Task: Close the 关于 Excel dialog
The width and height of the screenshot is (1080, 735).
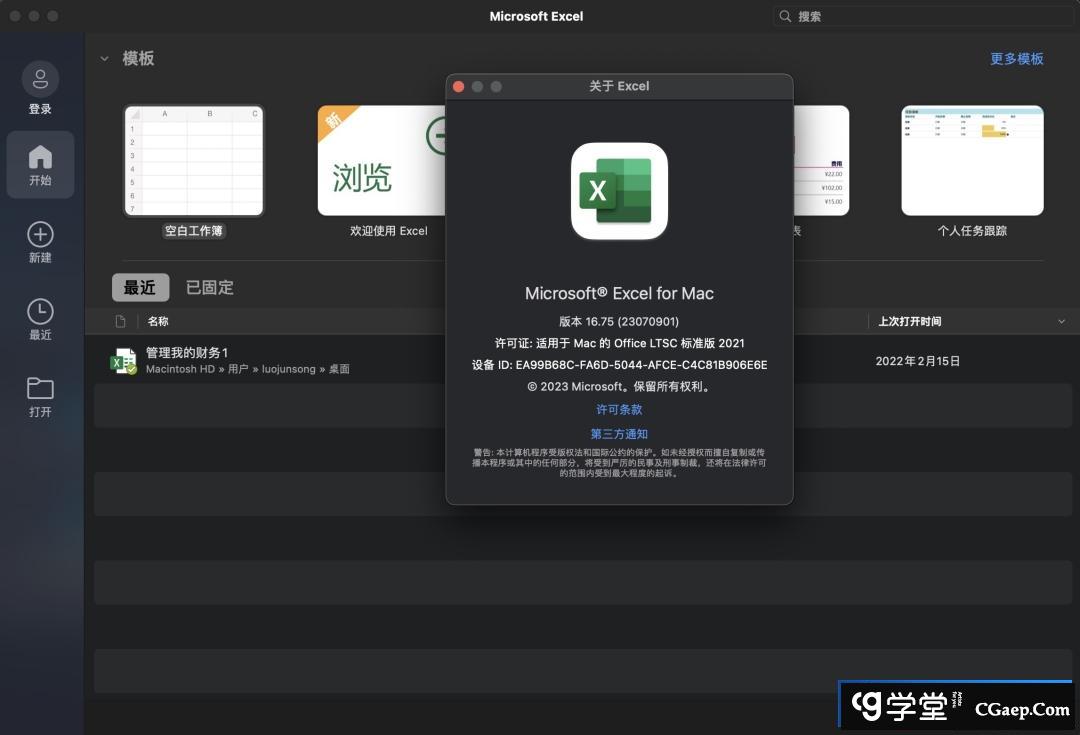Action: tap(459, 87)
